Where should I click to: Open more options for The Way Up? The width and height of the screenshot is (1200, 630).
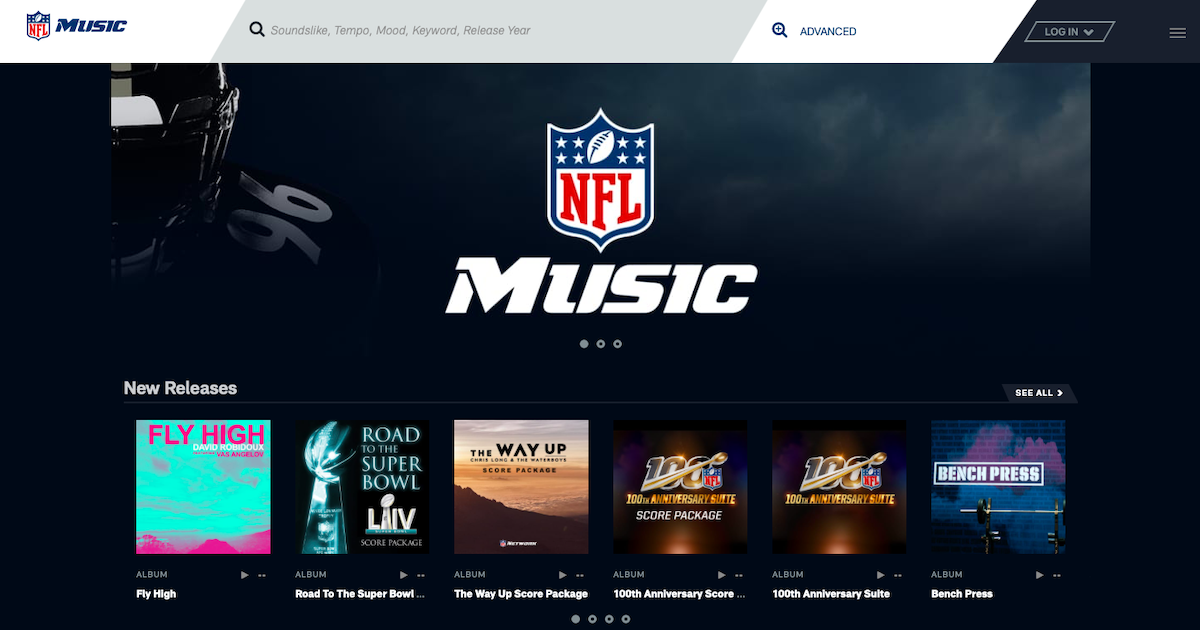(x=580, y=575)
